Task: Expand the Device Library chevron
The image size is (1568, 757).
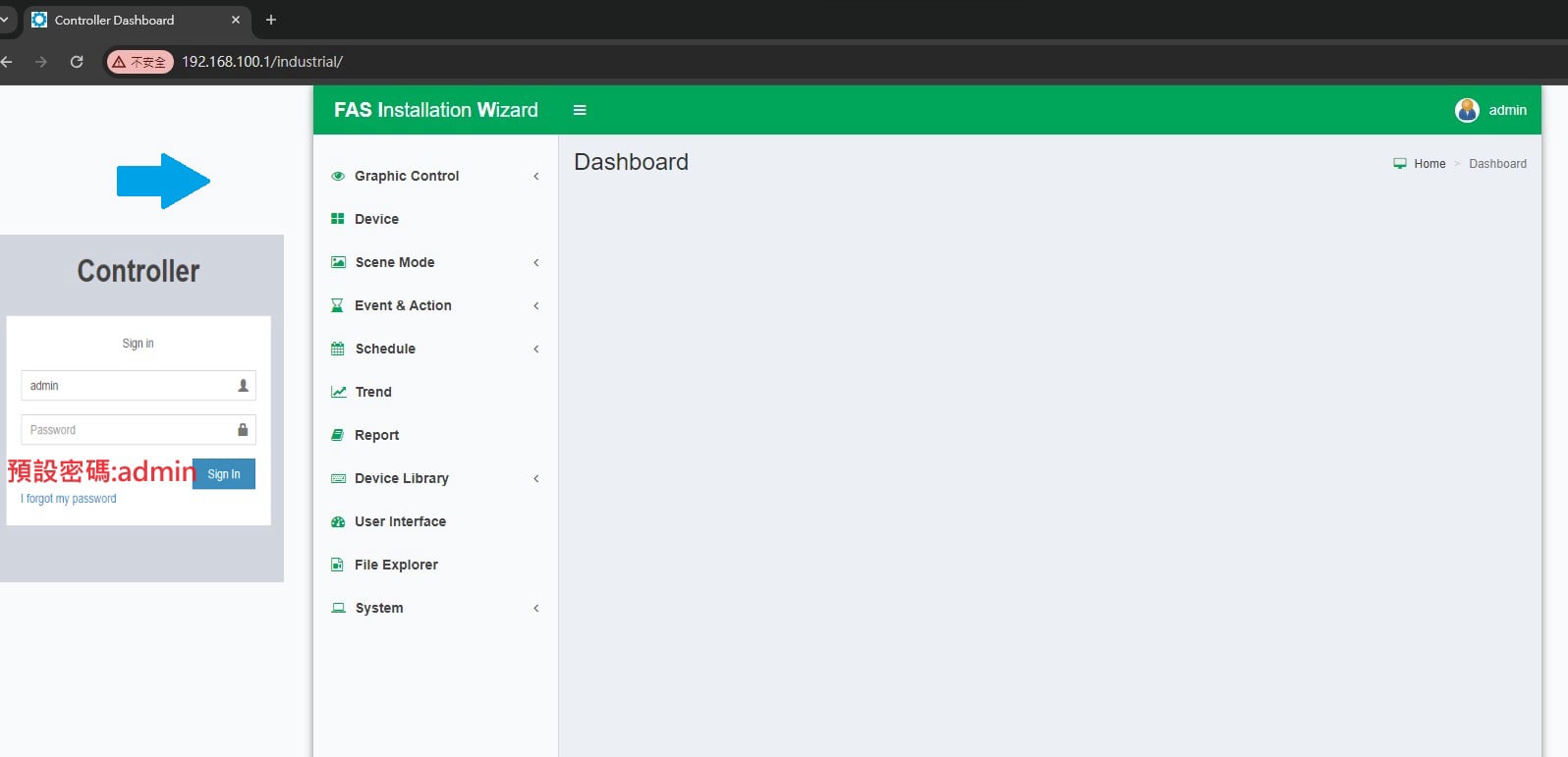Action: coord(535,478)
